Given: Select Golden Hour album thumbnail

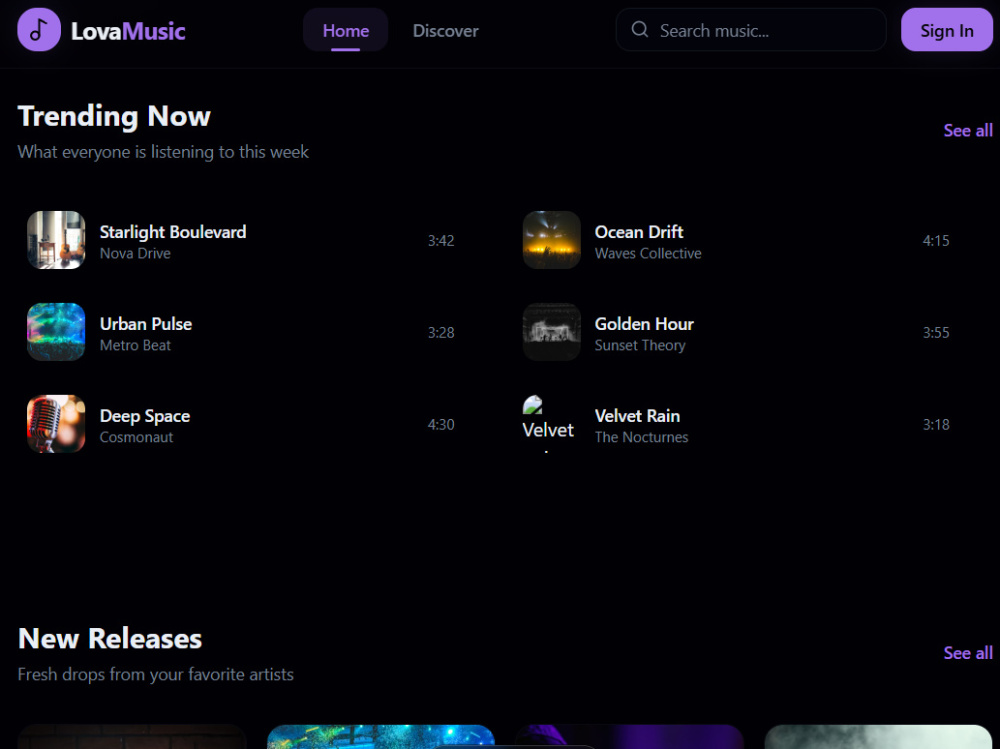Looking at the screenshot, I should pos(552,332).
